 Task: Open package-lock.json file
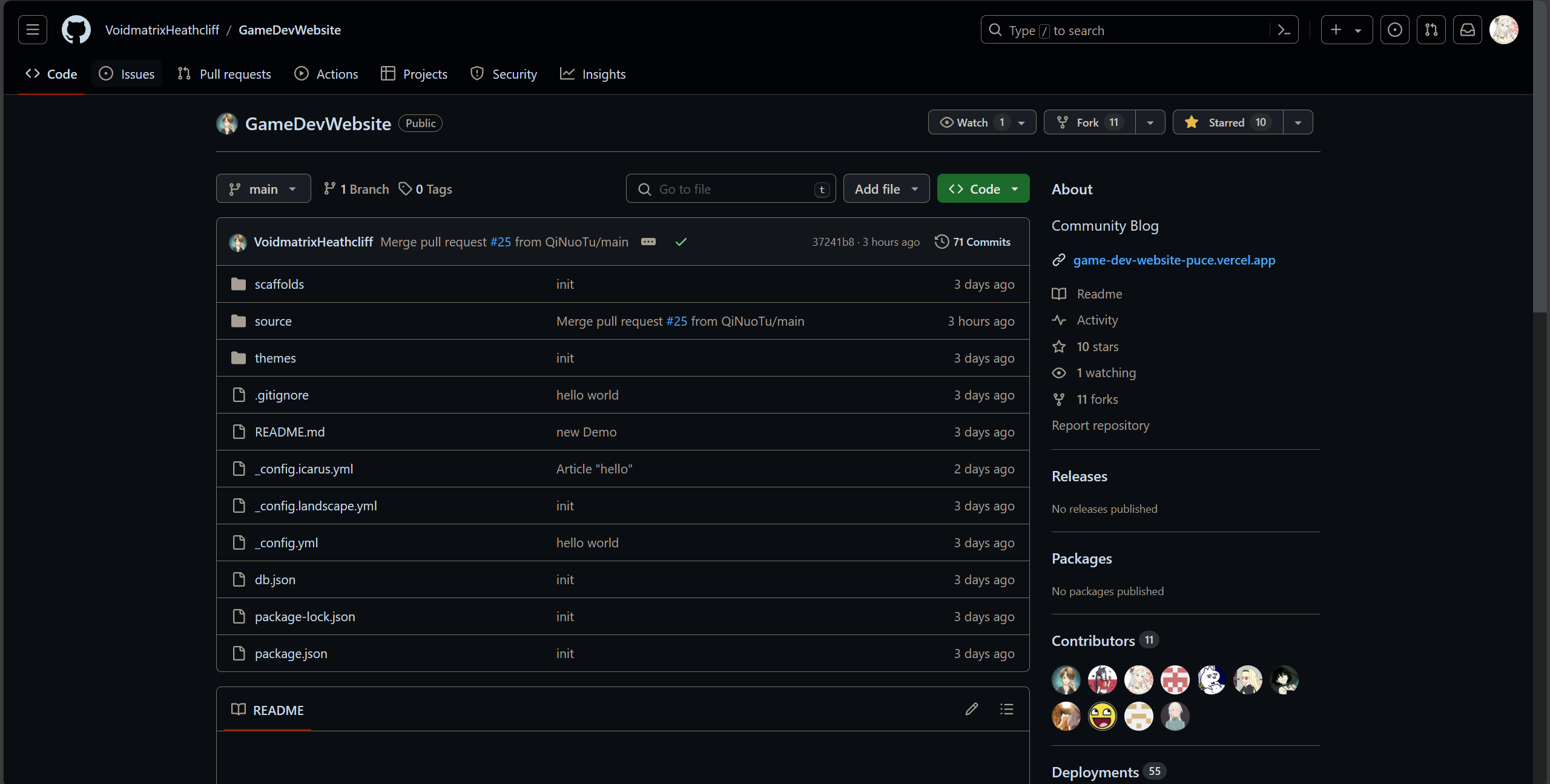(x=305, y=616)
